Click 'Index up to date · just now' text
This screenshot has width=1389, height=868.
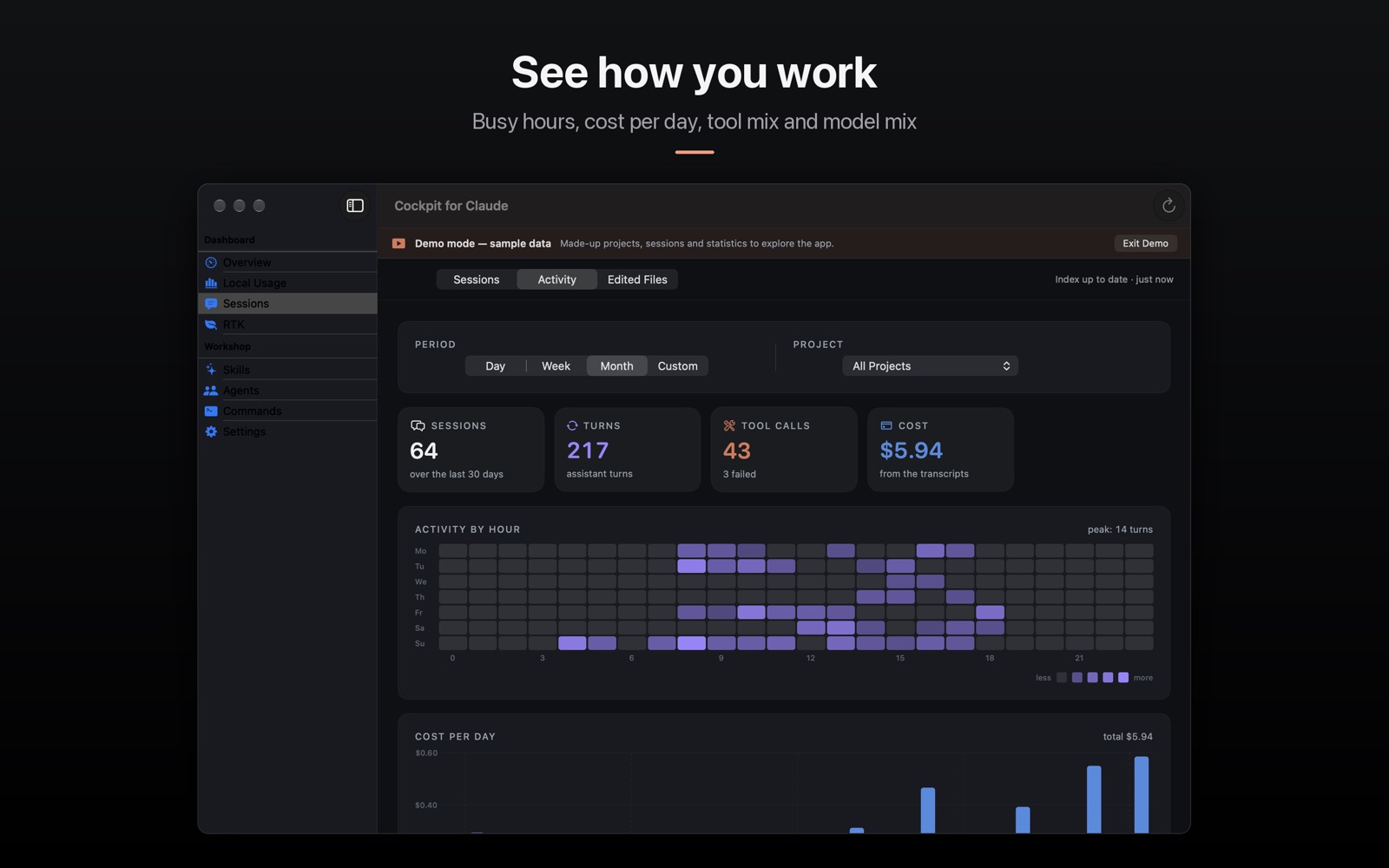[1114, 279]
